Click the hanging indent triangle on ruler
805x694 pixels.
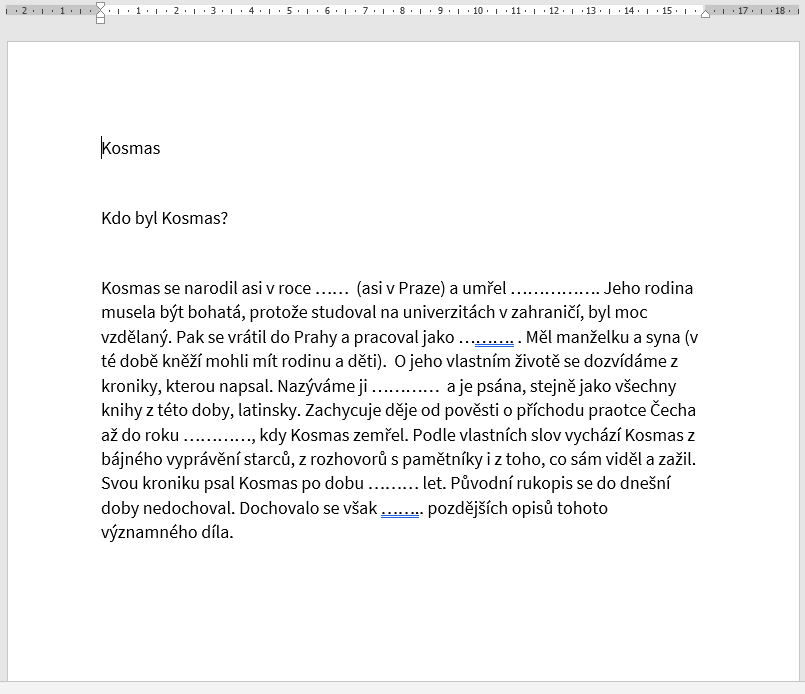click(100, 13)
